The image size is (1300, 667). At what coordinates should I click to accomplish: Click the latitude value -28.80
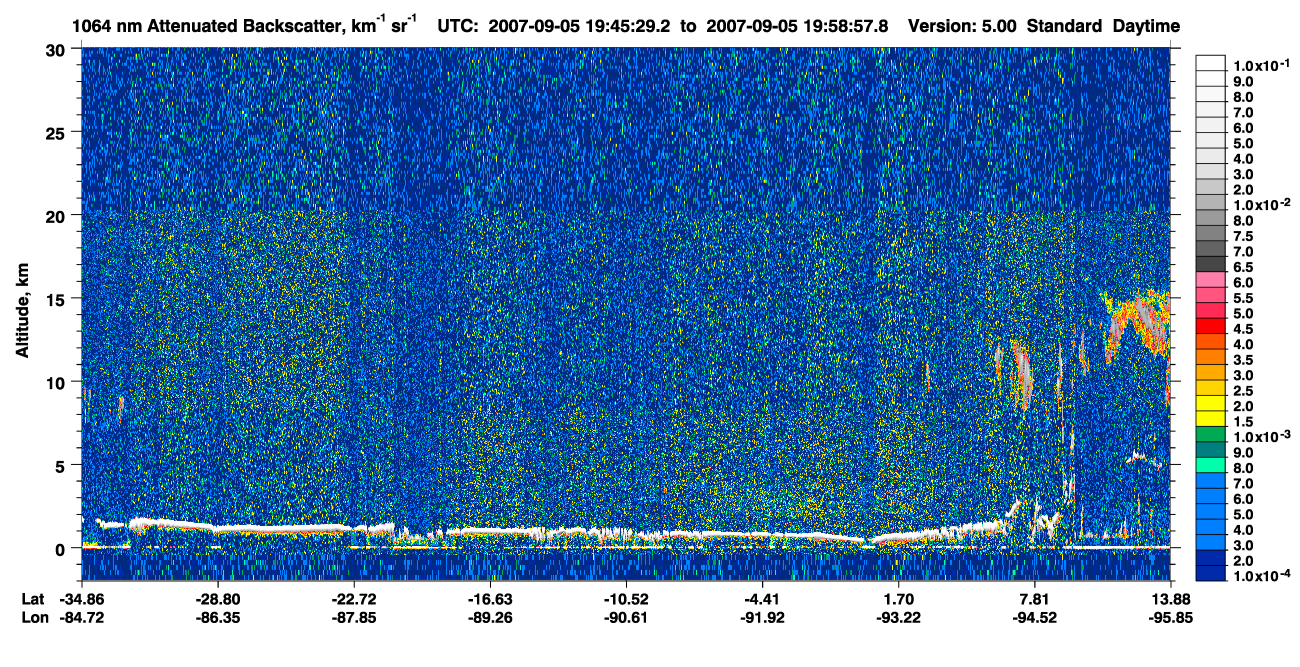click(217, 599)
